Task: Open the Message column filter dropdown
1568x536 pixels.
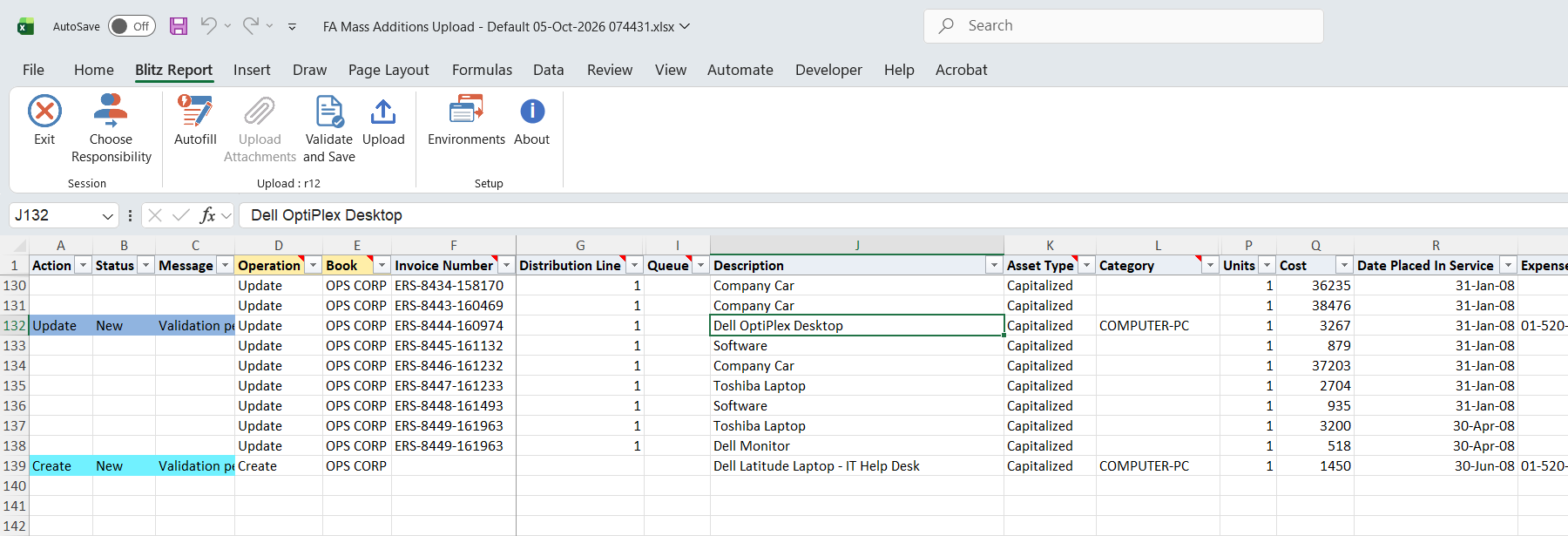Action: point(225,265)
